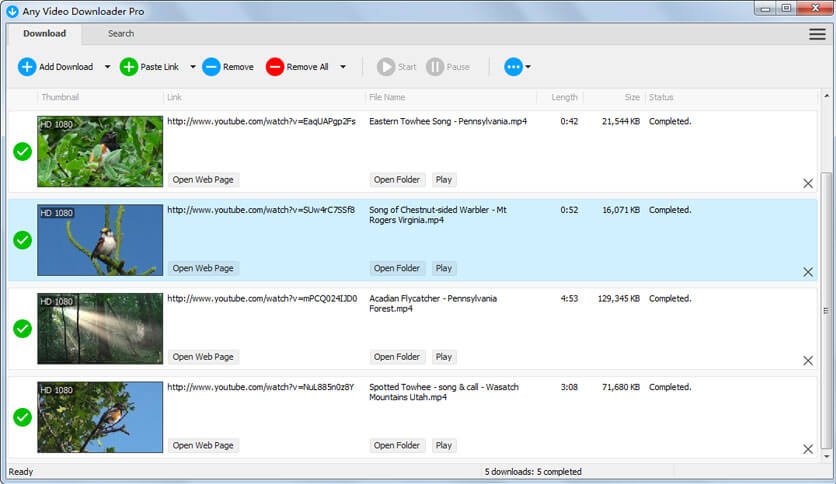Click completed checkmark for Eastern Towhee row
The height and width of the screenshot is (484, 836).
(x=22, y=151)
